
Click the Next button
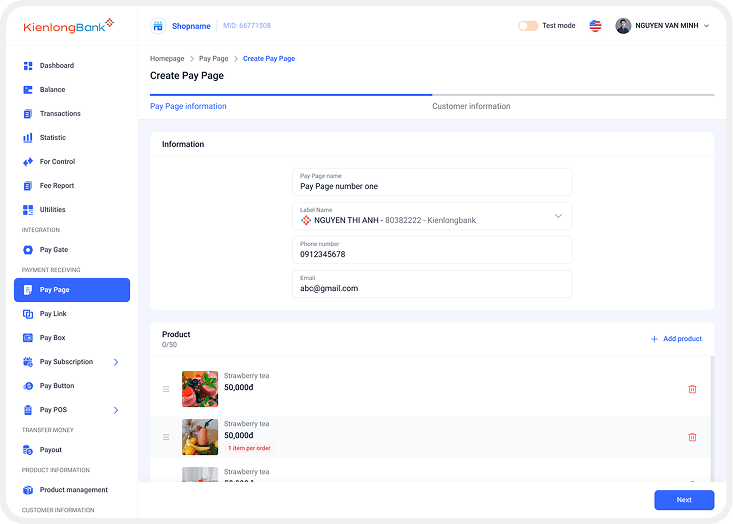(684, 500)
